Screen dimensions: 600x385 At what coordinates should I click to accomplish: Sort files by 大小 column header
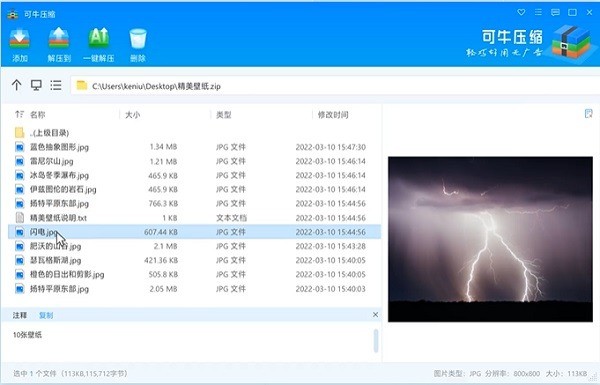tap(132, 114)
